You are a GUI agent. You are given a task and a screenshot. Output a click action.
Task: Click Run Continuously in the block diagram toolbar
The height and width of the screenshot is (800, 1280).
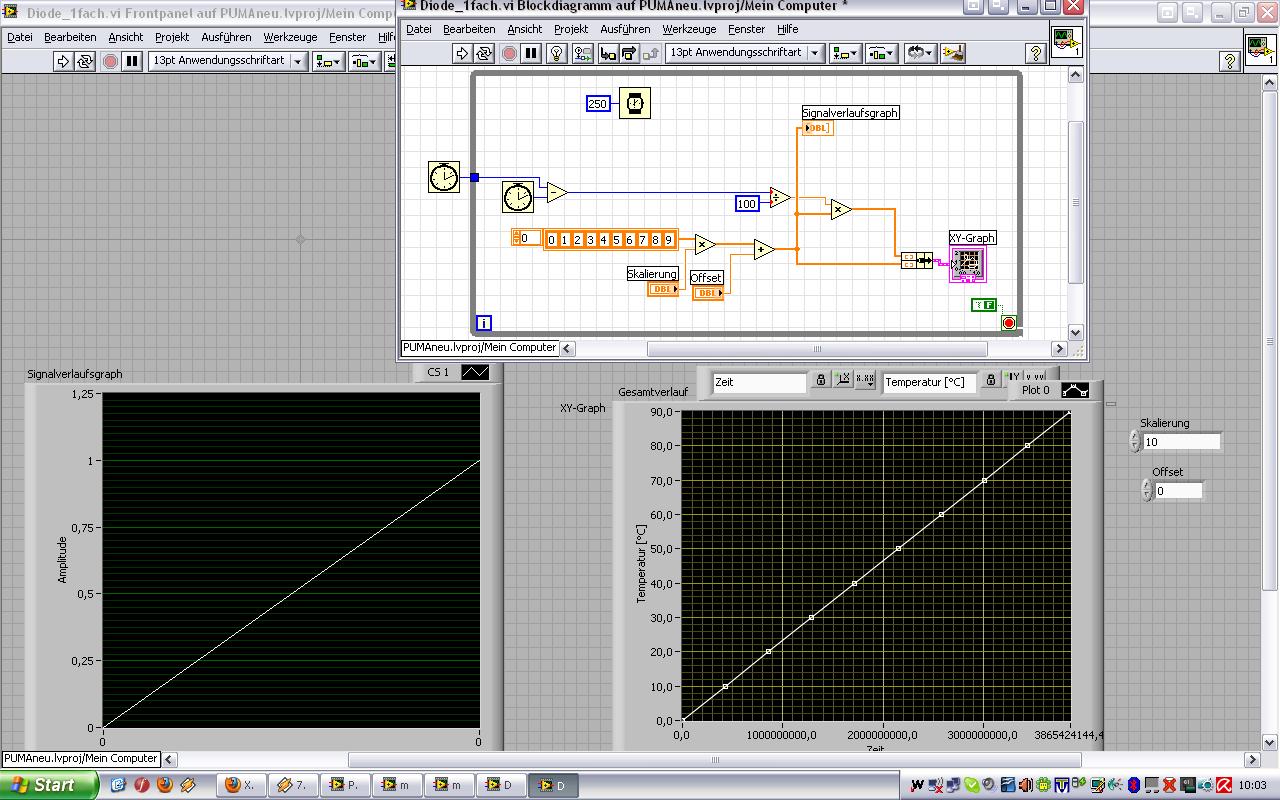(484, 53)
